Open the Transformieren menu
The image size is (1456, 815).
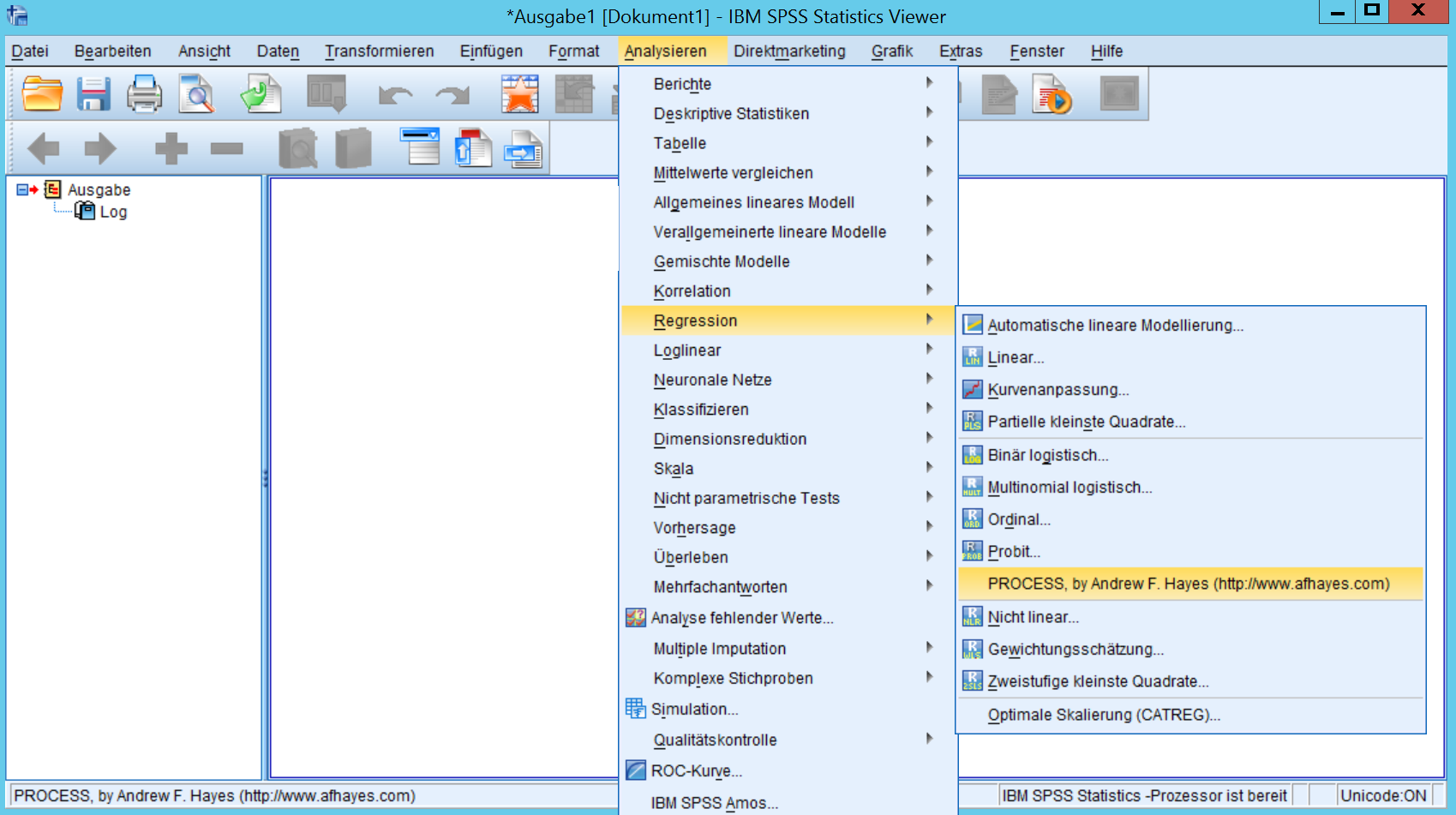[x=379, y=51]
